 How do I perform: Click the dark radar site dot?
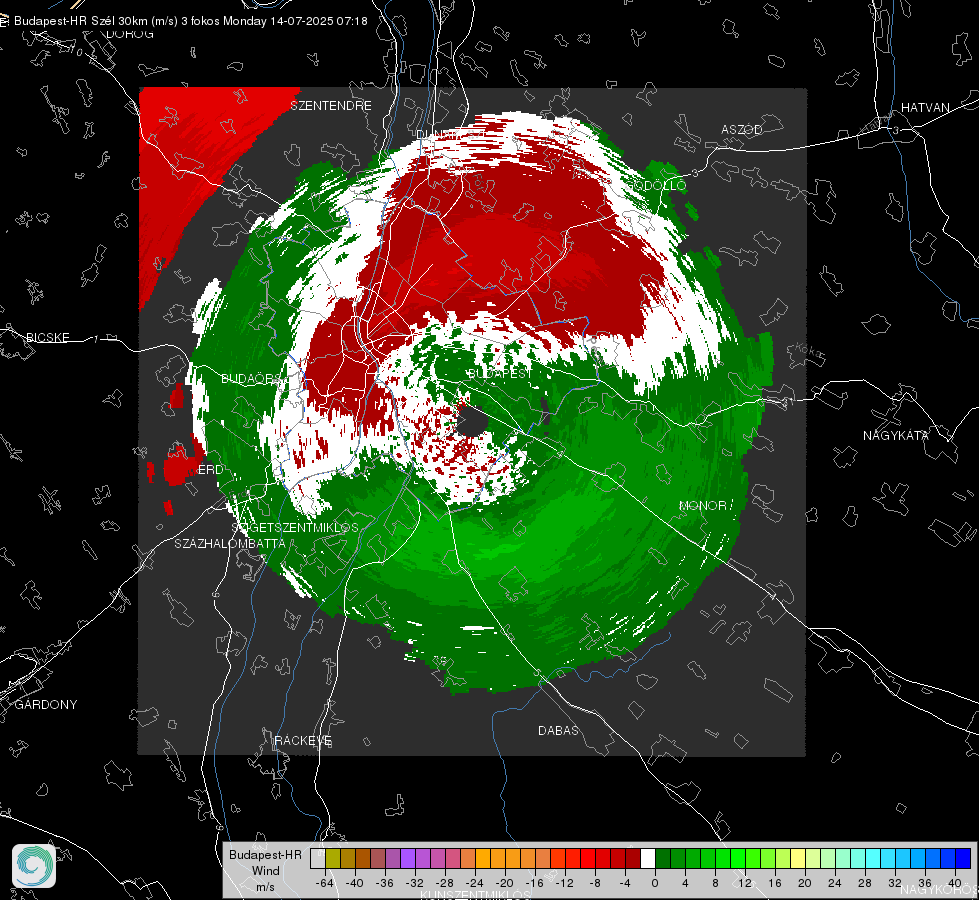472,422
